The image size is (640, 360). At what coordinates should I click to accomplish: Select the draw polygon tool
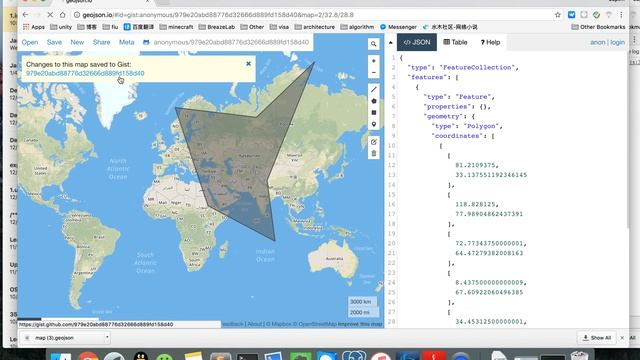(x=373, y=101)
